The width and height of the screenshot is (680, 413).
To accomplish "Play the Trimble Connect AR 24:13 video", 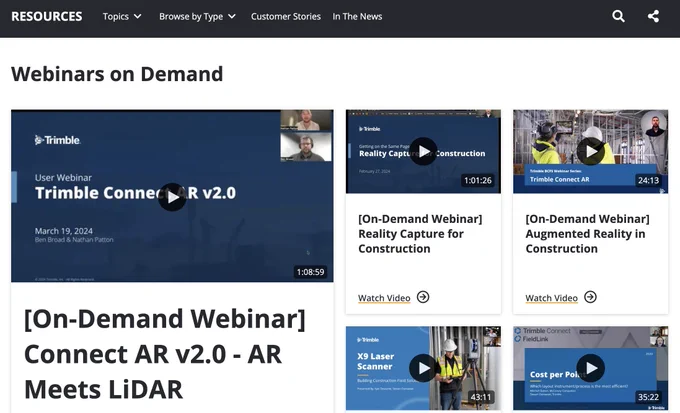I will pos(591,151).
